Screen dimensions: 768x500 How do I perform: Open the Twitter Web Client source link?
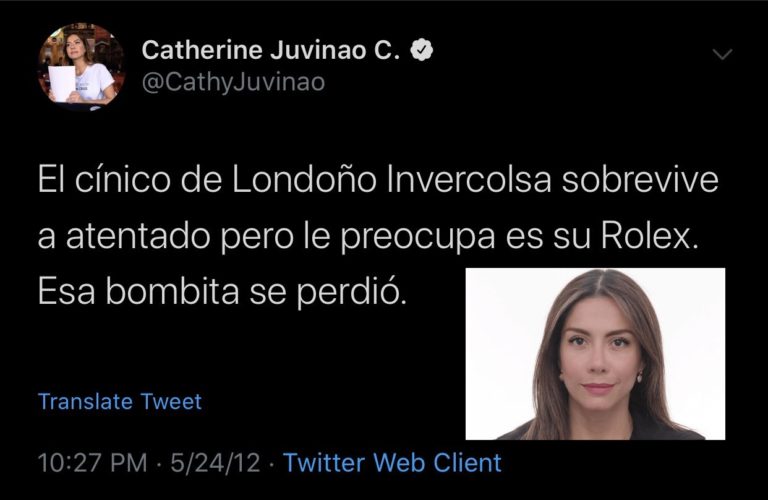392,463
